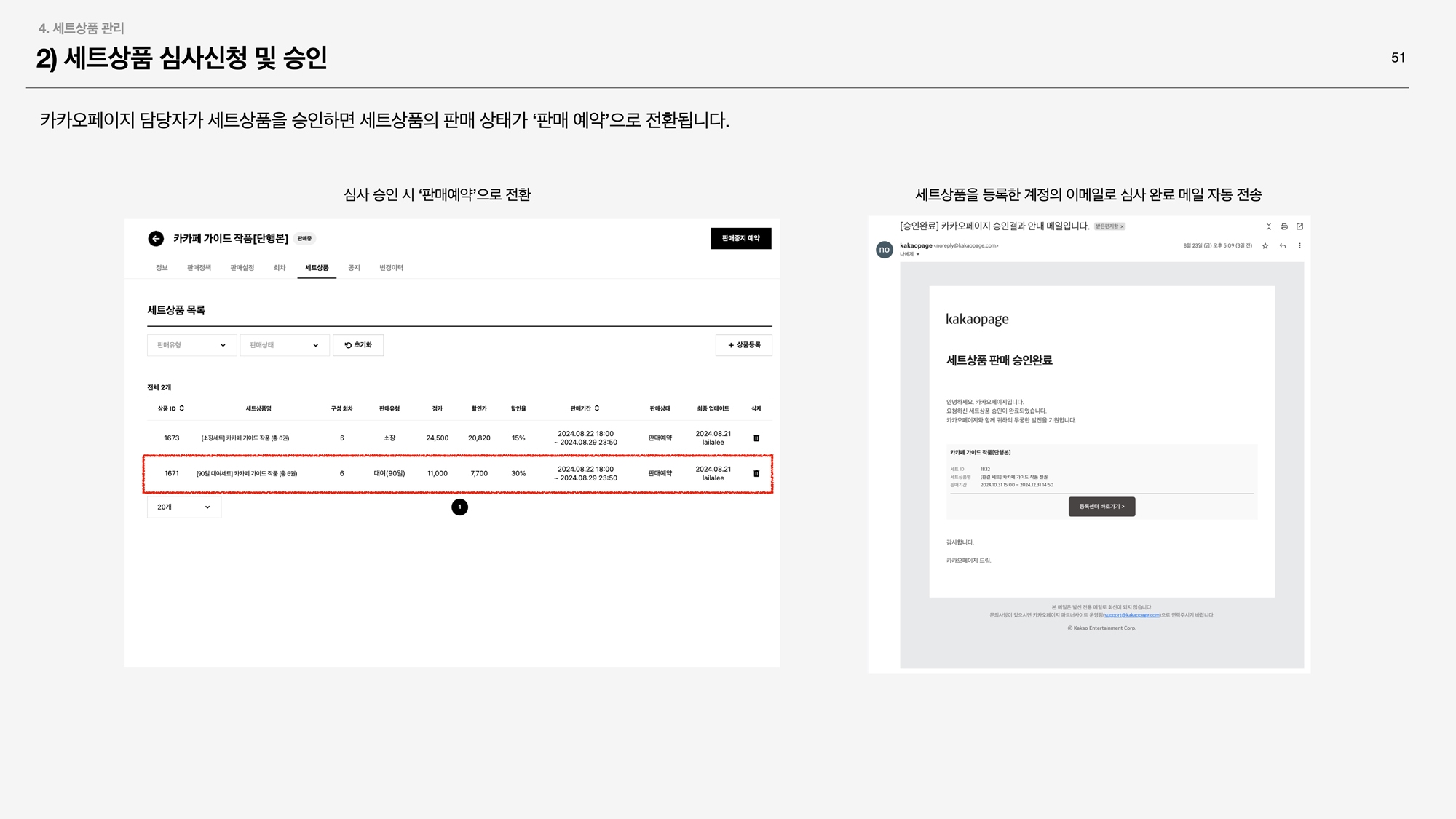This screenshot has height=819, width=1456.
Task: Star the kakaopage email
Action: coord(1265,246)
